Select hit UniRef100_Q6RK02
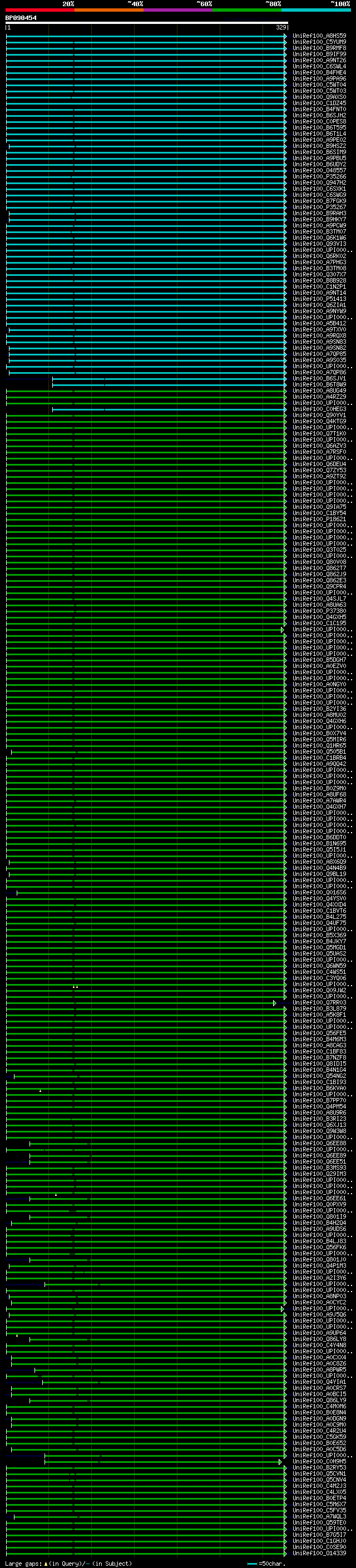The width and height of the screenshot is (356, 1568). point(319,256)
